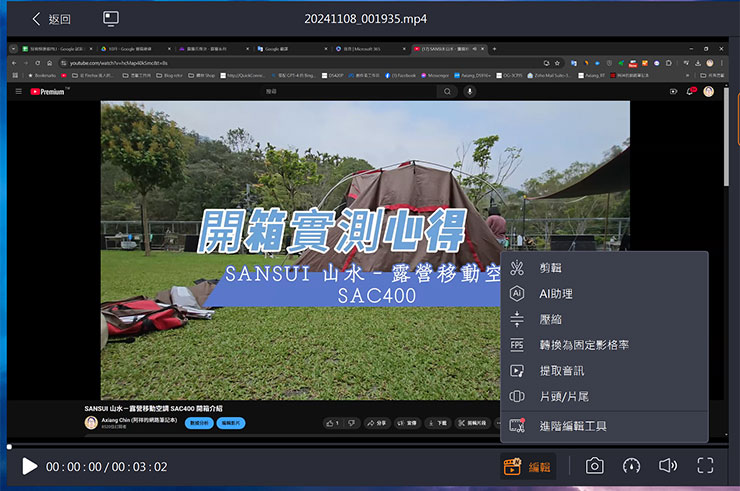Switch to the Google 翻譯 browser tab
This screenshot has width=740, height=491.
(290, 49)
